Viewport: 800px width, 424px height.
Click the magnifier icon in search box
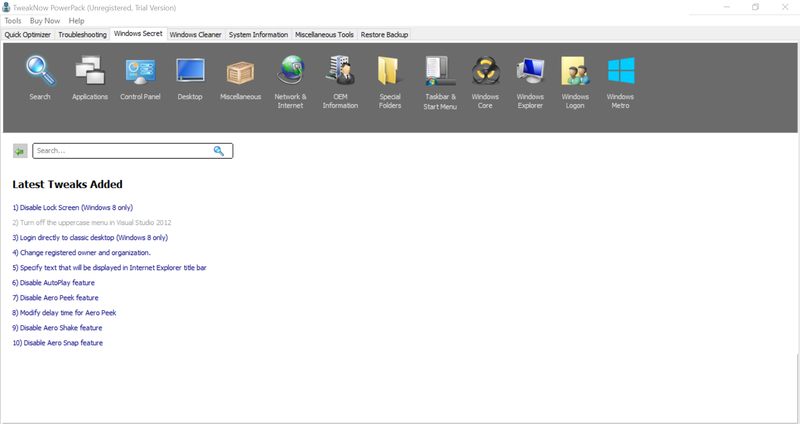click(x=219, y=151)
